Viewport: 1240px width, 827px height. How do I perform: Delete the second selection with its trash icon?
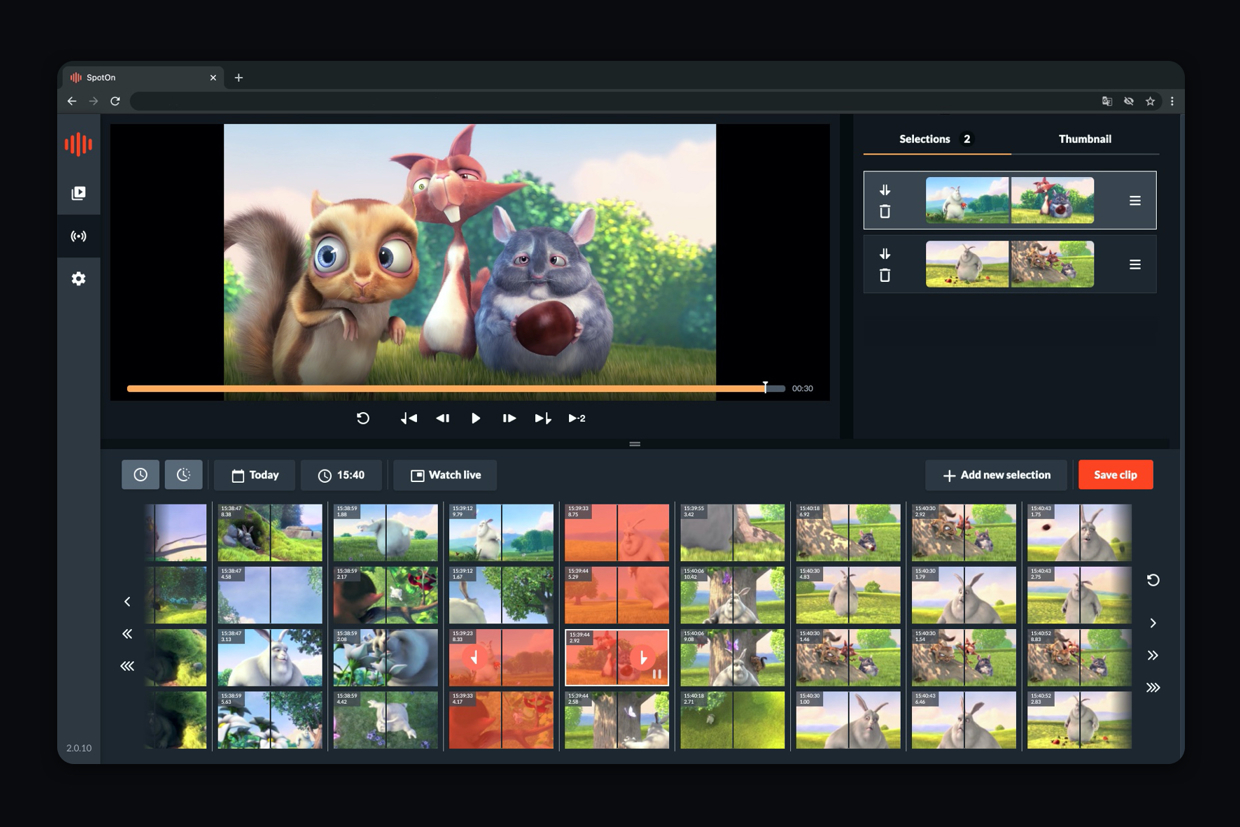885,276
